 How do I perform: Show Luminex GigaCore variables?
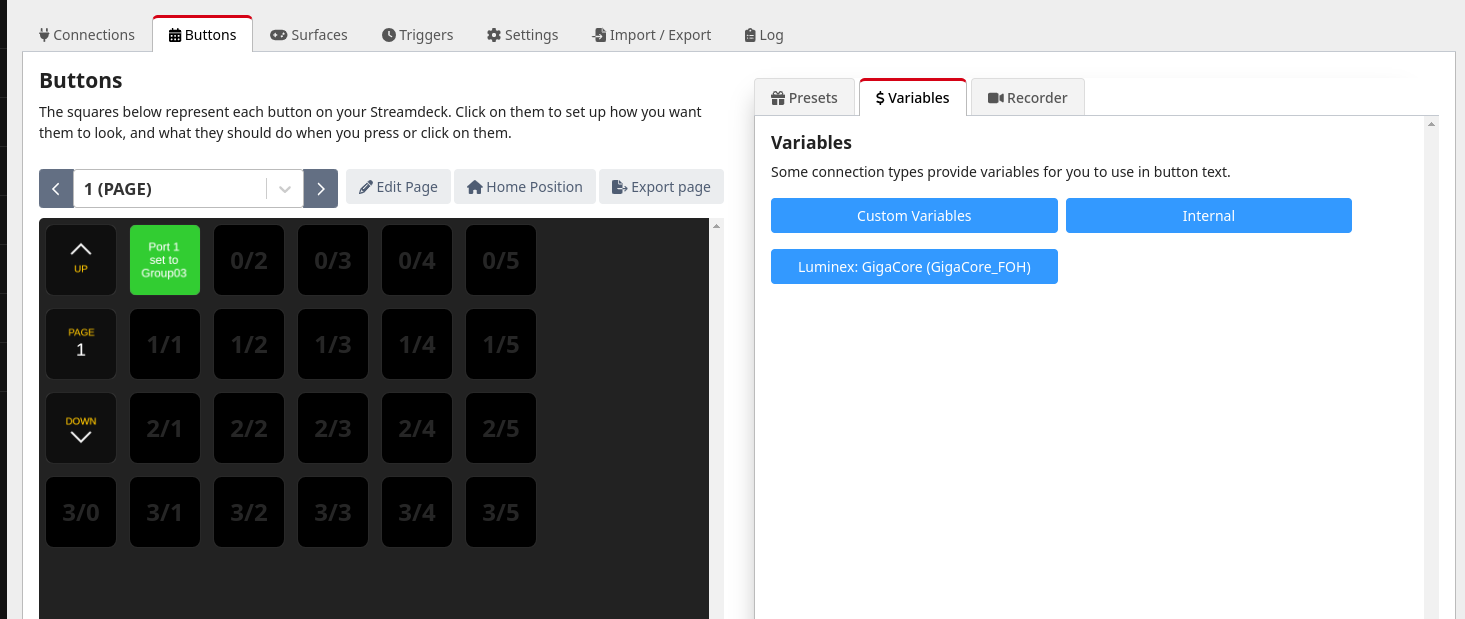pos(914,267)
